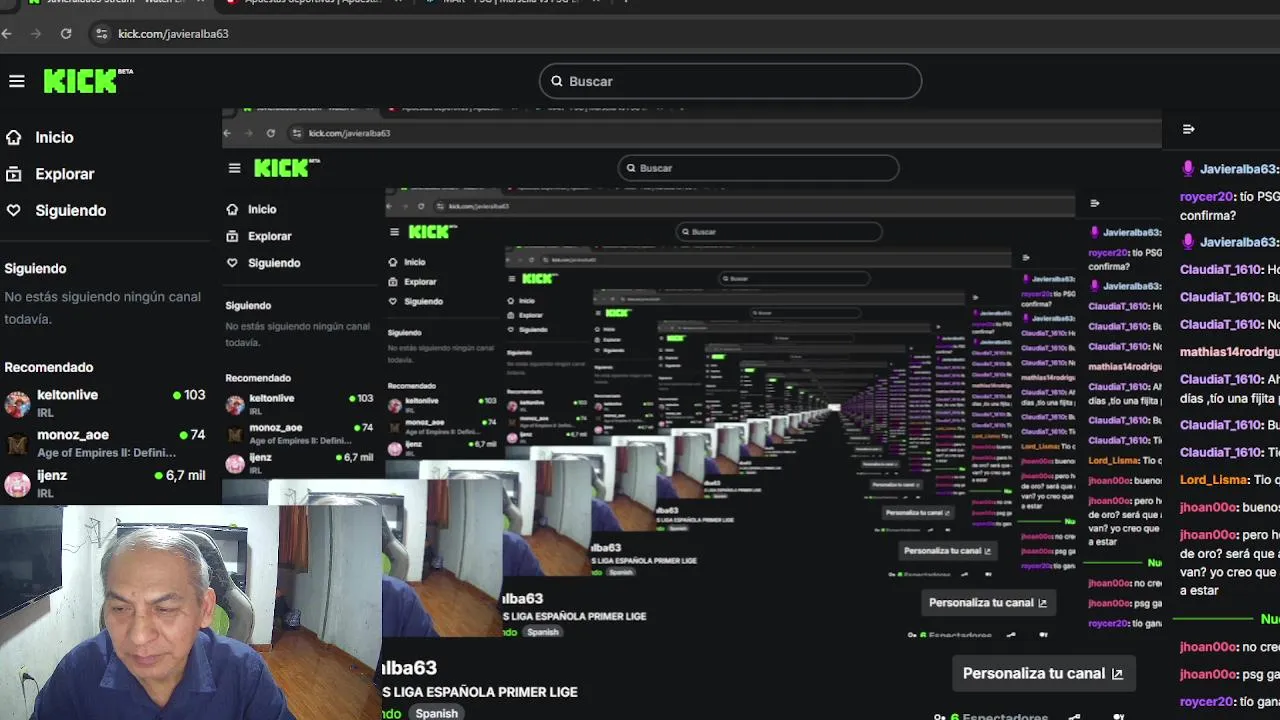1280x720 pixels.
Task: Click monoz_aoe avatar in the outermost Recomendado list
Action: point(17,444)
